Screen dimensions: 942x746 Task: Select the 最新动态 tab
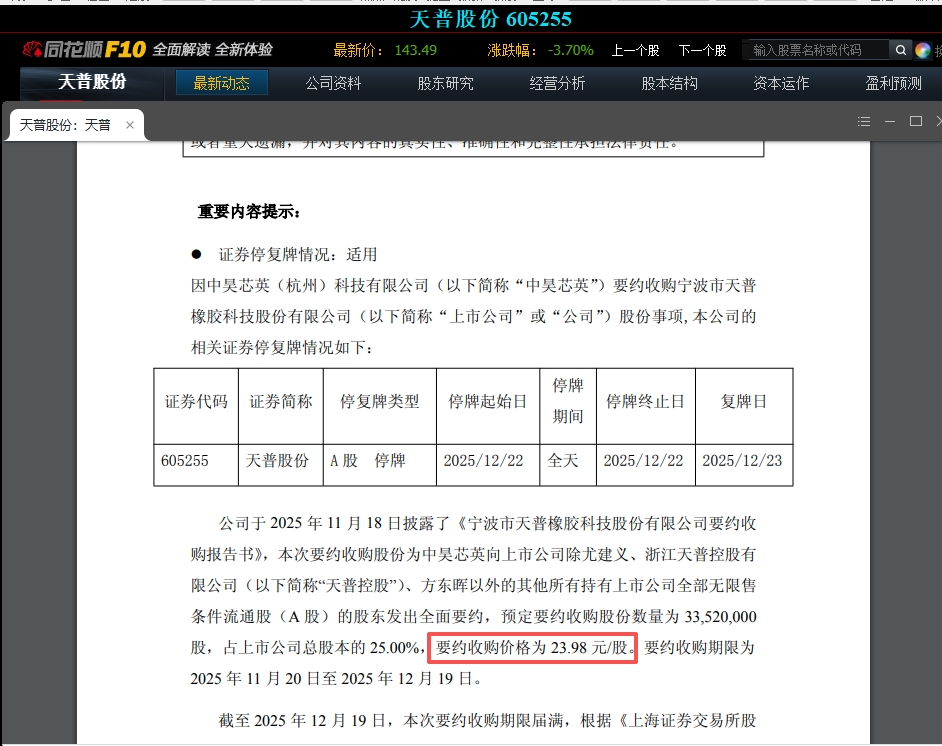[222, 83]
